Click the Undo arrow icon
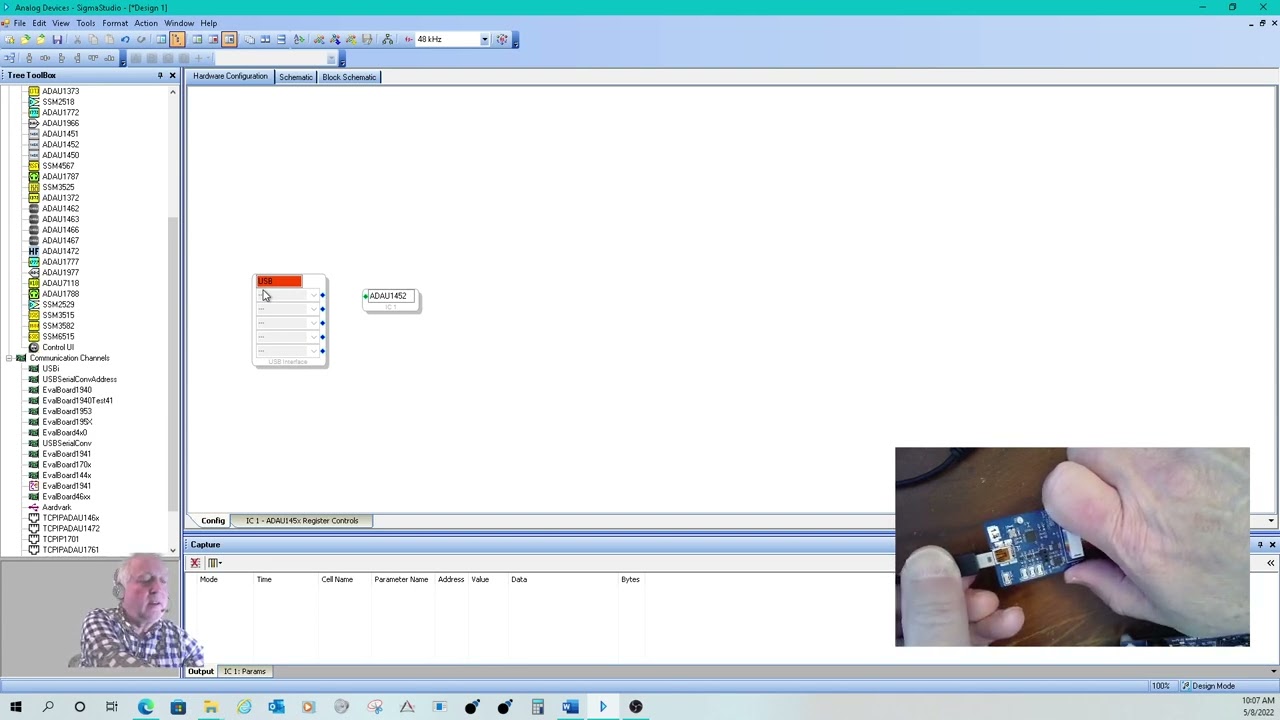 point(125,40)
